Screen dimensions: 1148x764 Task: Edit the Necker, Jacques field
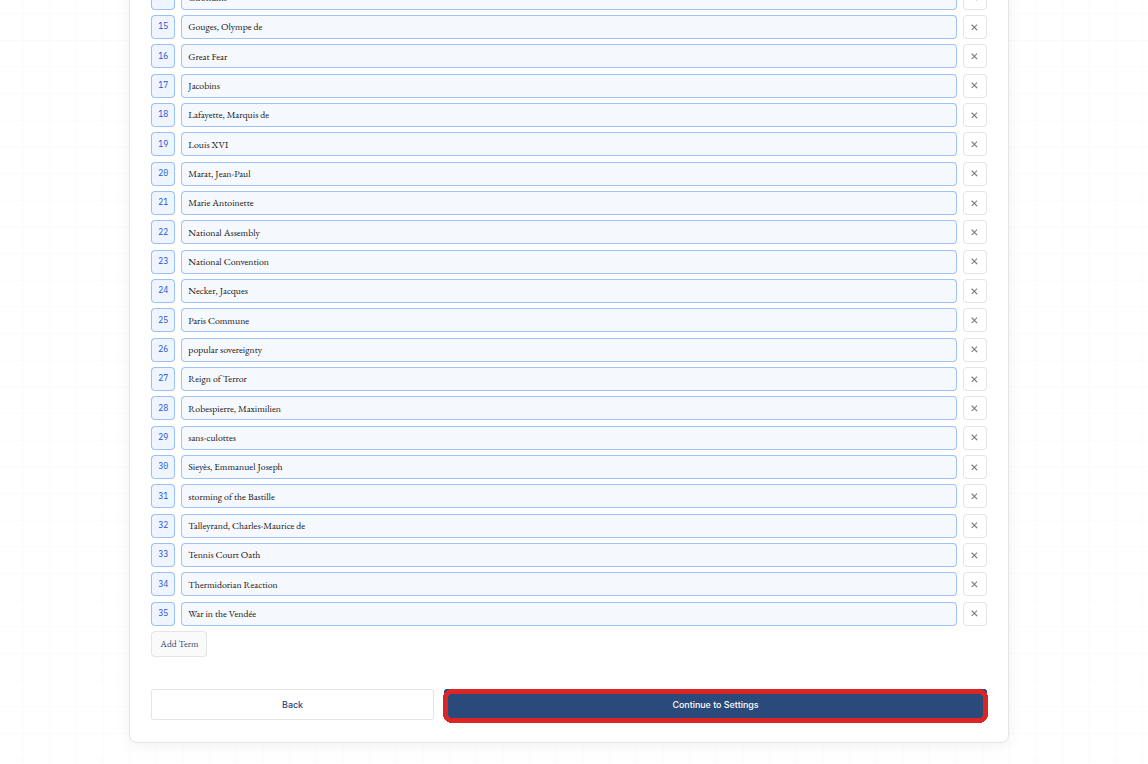[569, 291]
